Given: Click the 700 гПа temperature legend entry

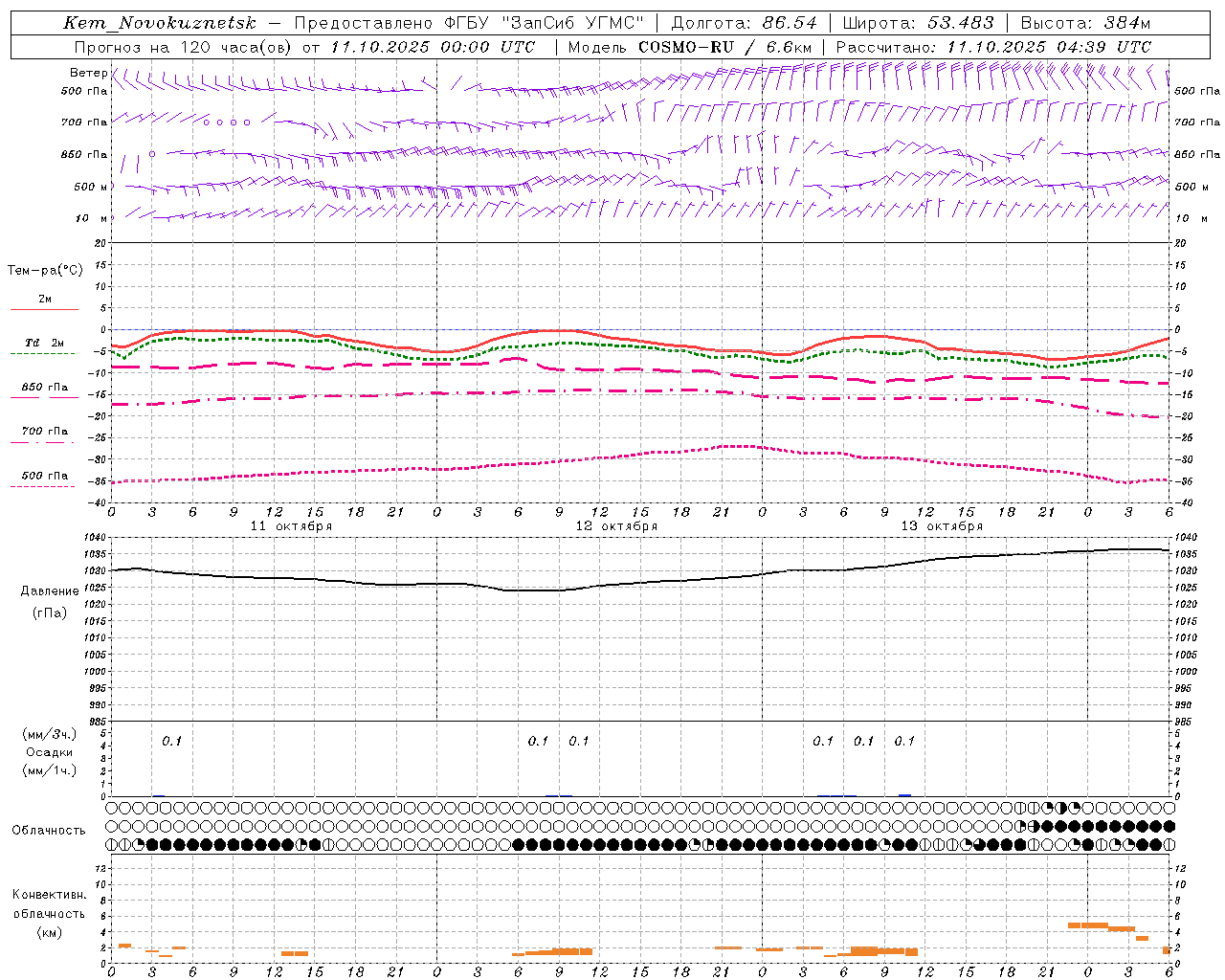Looking at the screenshot, I should click(x=44, y=432).
